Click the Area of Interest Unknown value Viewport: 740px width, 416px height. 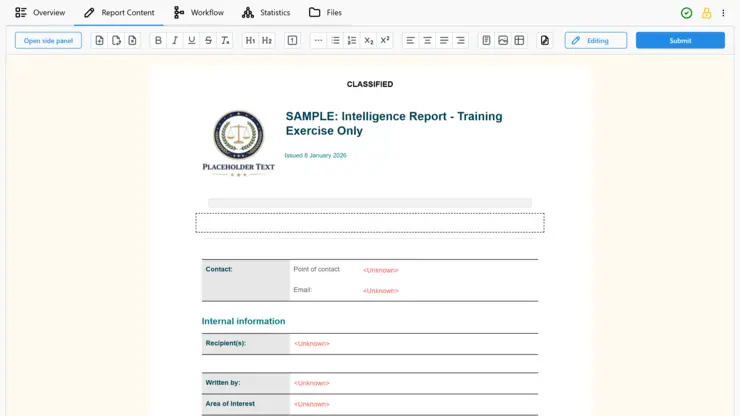tap(311, 404)
